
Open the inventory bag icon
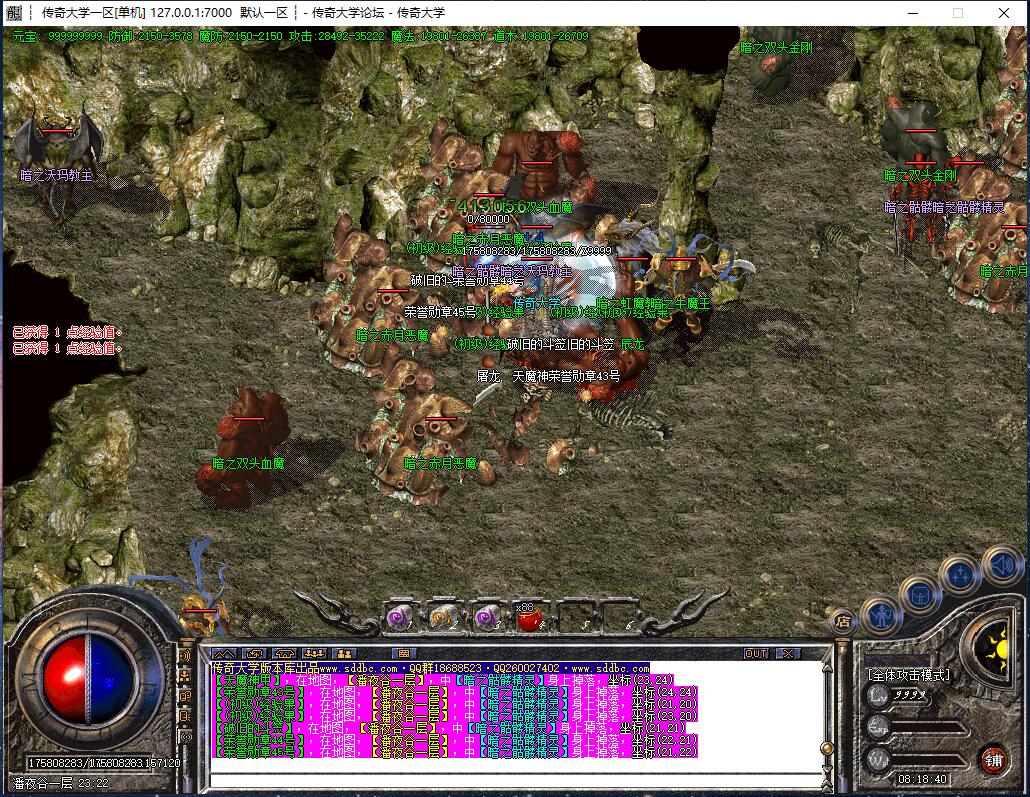(920, 596)
